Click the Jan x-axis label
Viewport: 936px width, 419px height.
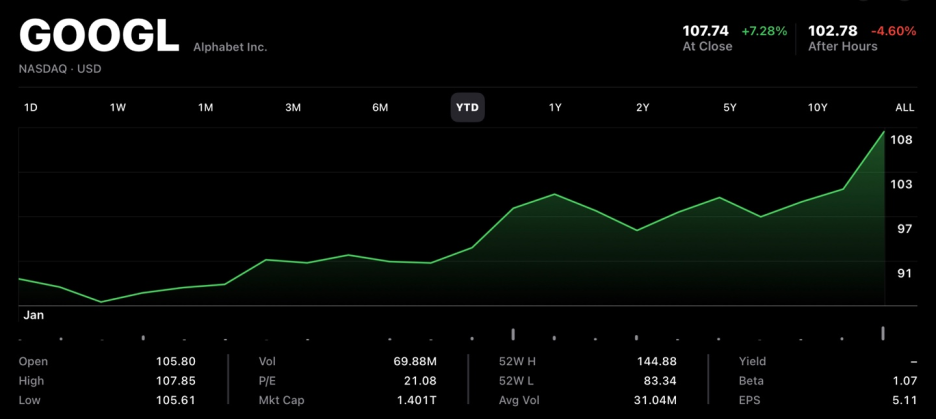(x=33, y=315)
